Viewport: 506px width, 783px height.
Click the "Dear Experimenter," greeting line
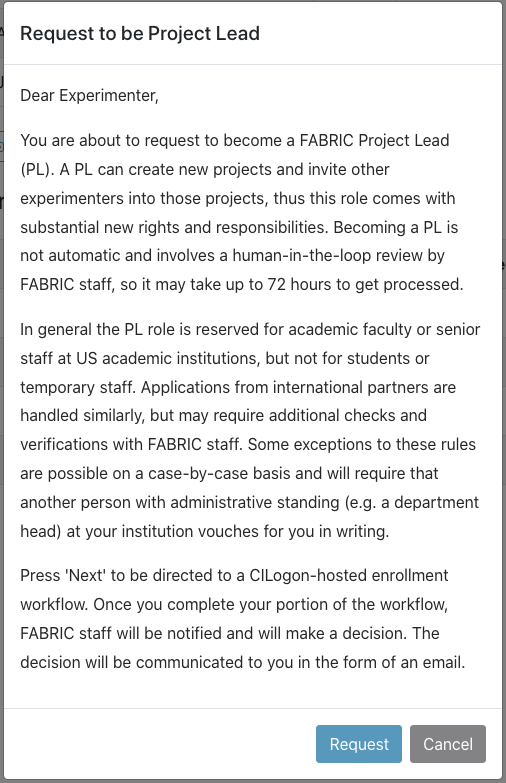pyautogui.click(x=89, y=95)
